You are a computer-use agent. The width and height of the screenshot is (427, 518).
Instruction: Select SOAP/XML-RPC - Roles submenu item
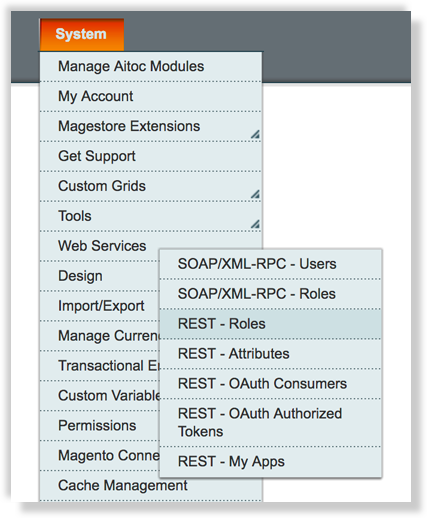(270, 294)
